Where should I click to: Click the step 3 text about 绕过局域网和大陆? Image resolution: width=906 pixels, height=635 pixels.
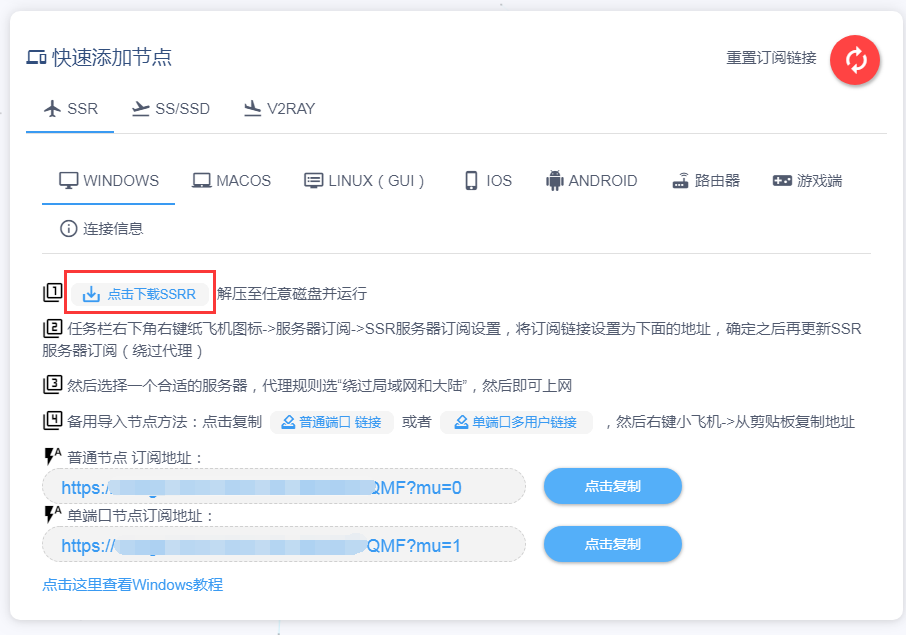pos(320,386)
